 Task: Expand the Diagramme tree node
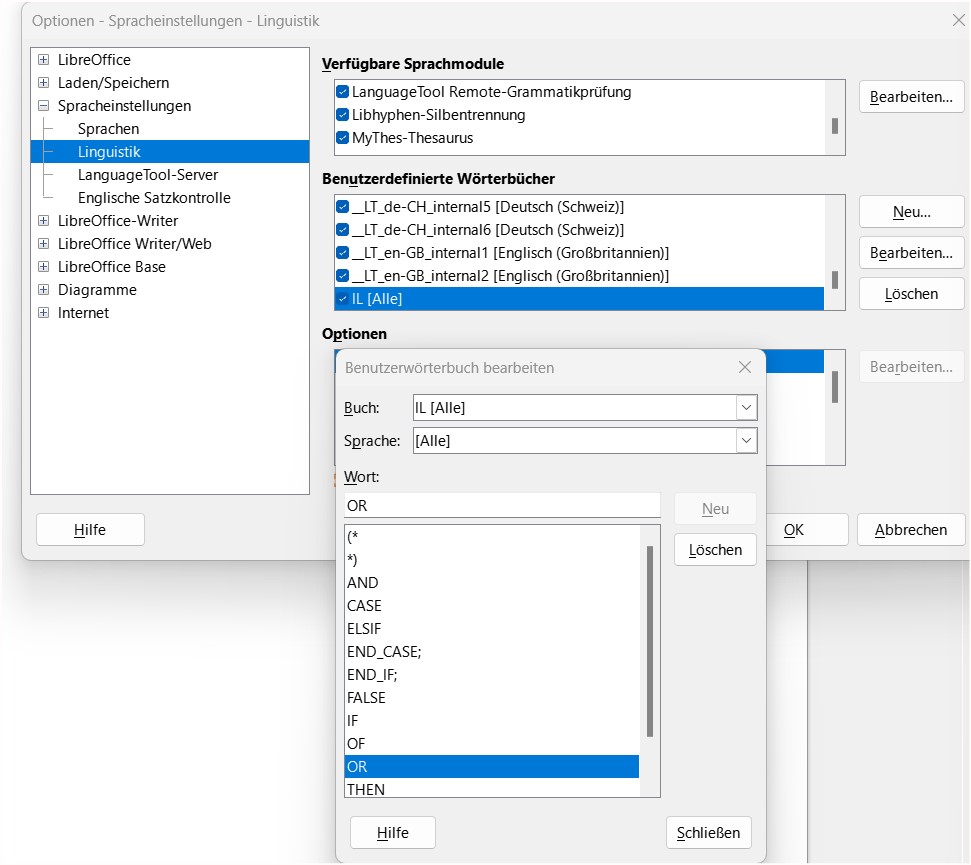43,289
